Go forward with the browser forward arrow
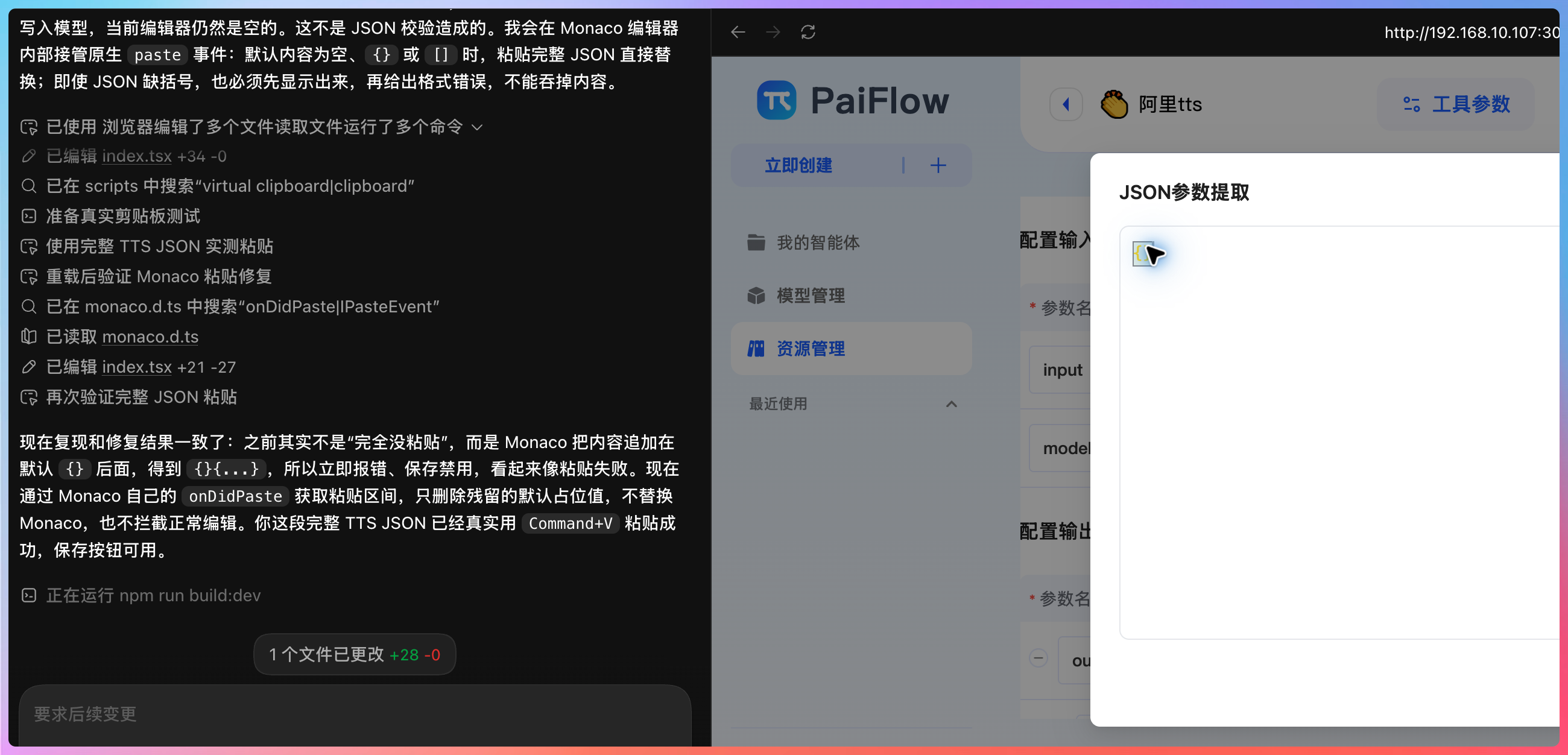The image size is (1568, 755). coord(773,32)
